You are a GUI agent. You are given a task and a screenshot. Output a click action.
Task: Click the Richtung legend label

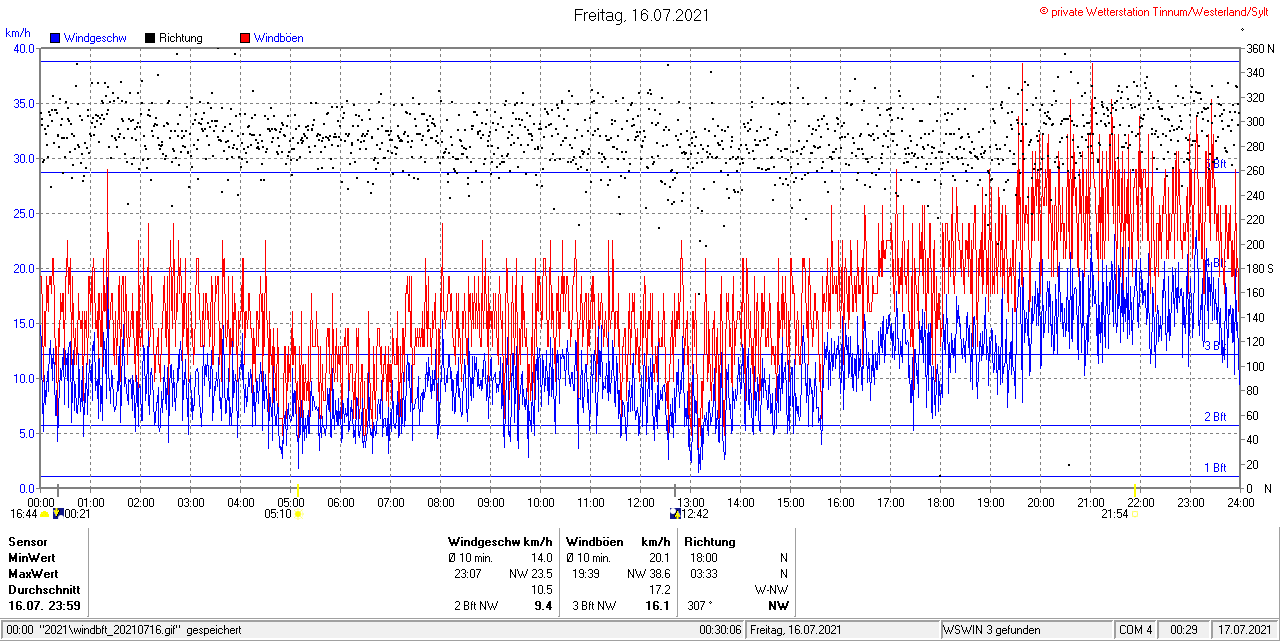coord(181,38)
